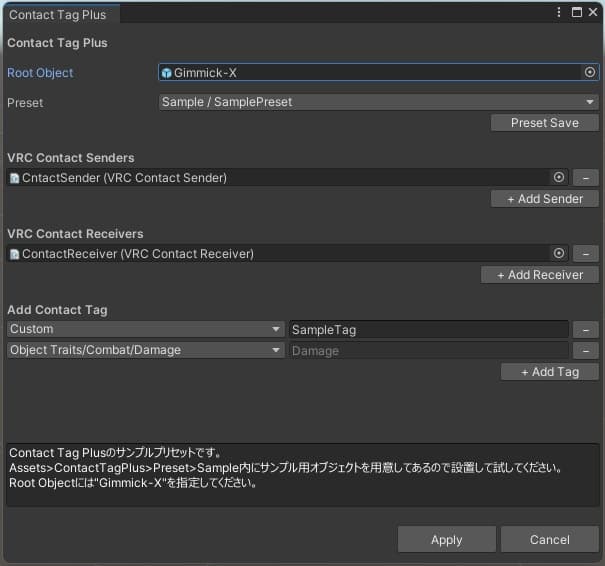Click the disabled Damage tag field
Viewport: 605px width, 566px height.
click(429, 351)
